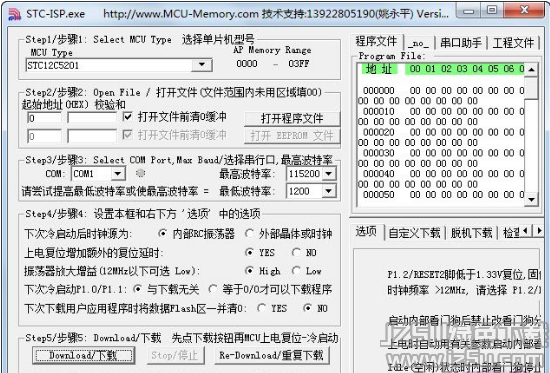Set oscillator gain to High
Image resolution: width=550 pixels, height=373 pixels.
249,271
